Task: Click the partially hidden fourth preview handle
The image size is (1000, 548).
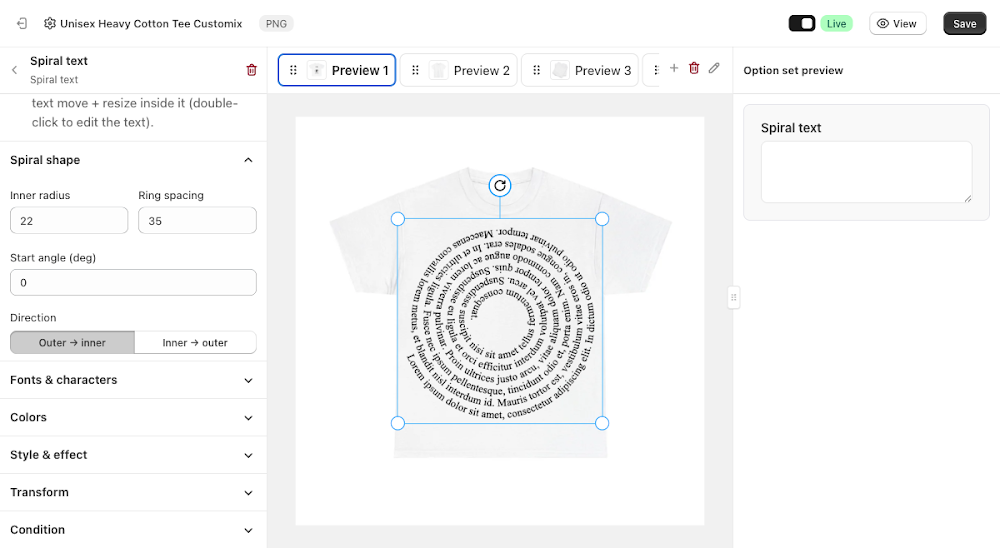Action: pos(656,70)
